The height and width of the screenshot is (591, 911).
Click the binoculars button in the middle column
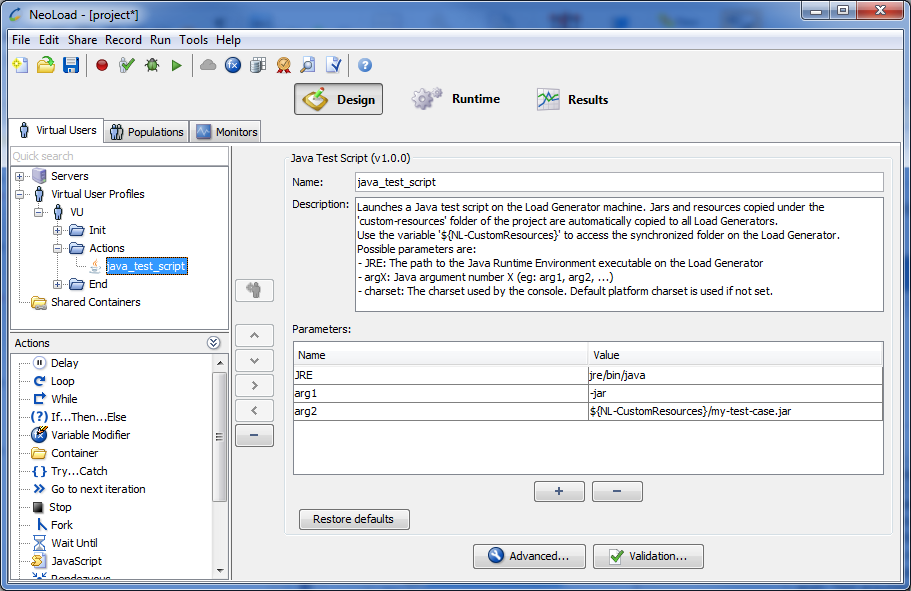pos(254,290)
